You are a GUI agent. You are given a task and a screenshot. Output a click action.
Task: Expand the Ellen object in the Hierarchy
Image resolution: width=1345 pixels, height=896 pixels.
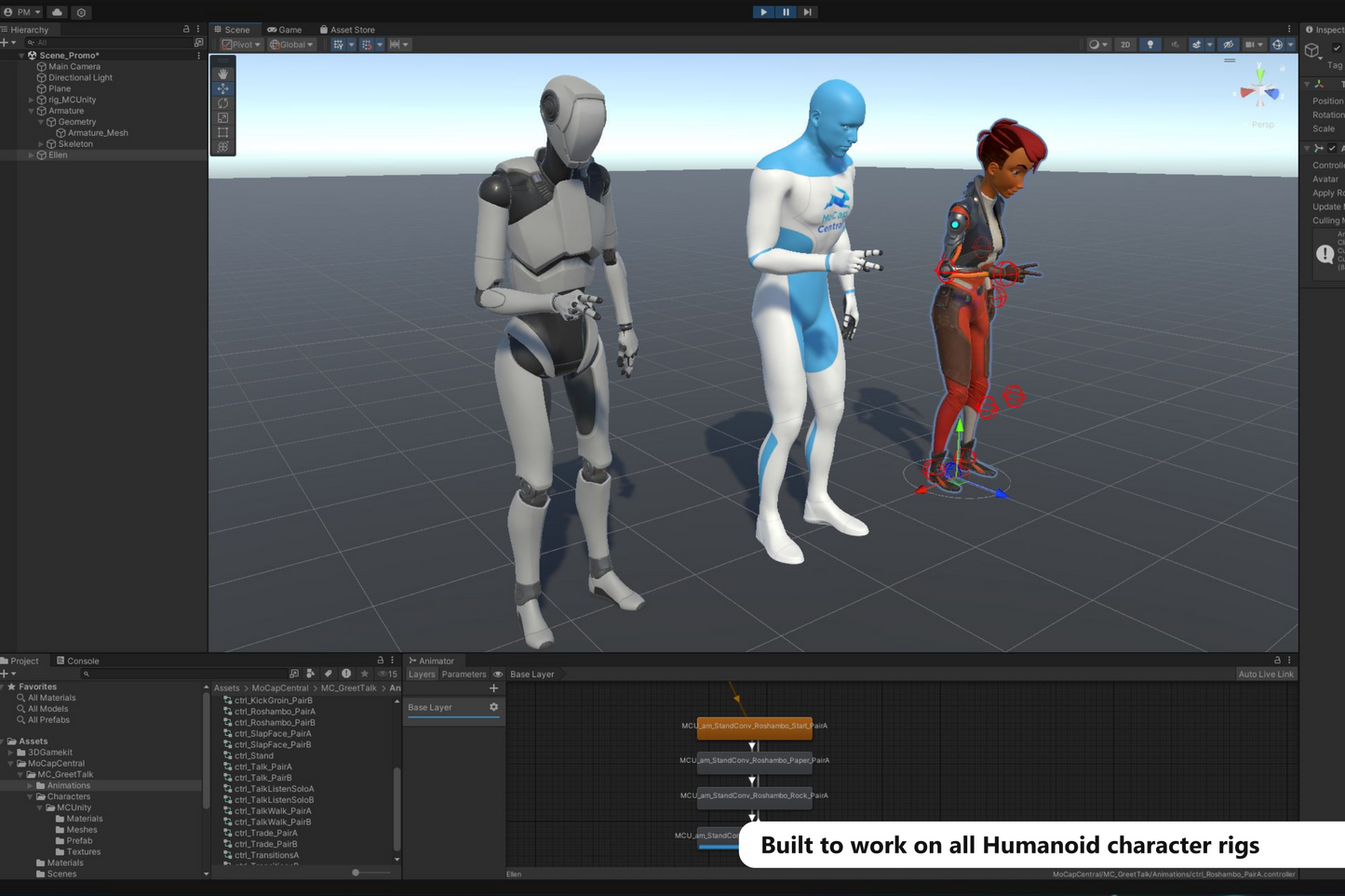tap(31, 154)
